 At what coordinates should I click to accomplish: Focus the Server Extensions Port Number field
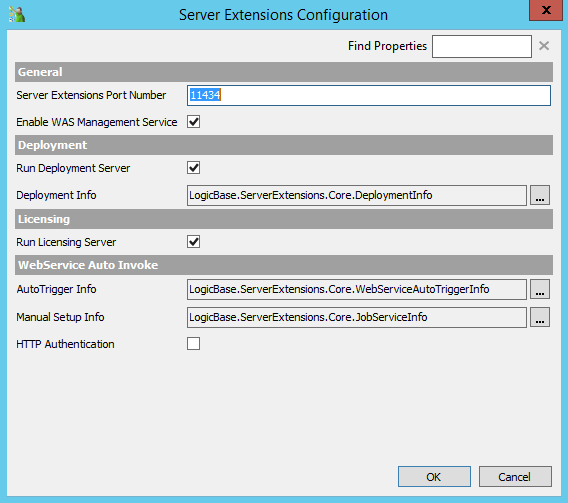coord(369,96)
